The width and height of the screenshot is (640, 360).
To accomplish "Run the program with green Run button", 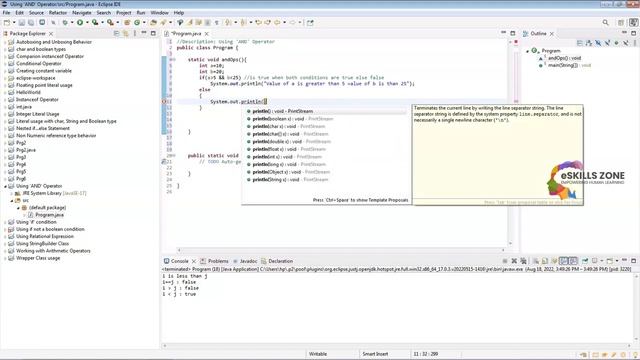I will point(80,23).
